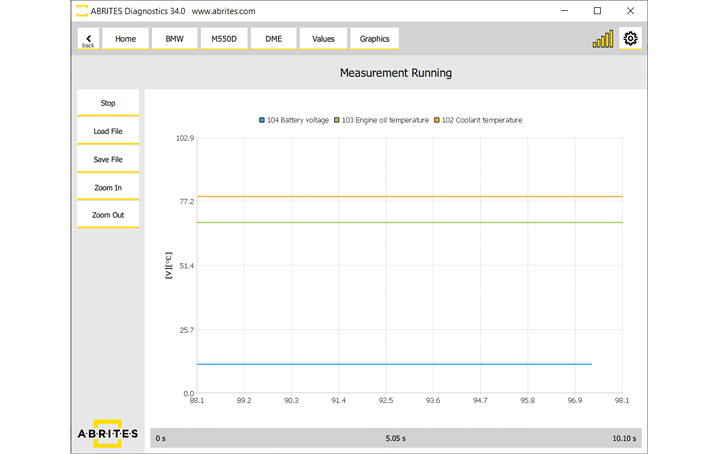This screenshot has height=454, width=719.
Task: Stop the running measurement
Action: (108, 103)
